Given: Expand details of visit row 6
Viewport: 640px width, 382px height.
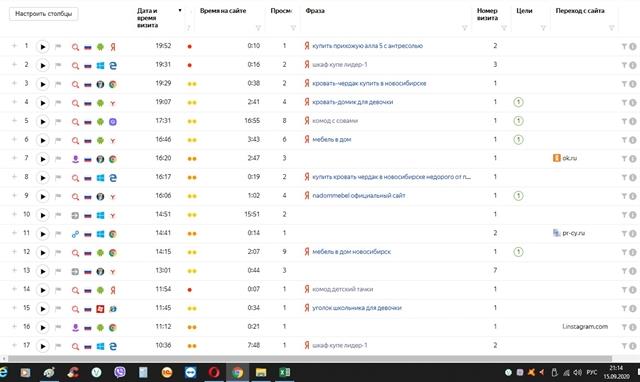Looking at the screenshot, I should (14, 140).
